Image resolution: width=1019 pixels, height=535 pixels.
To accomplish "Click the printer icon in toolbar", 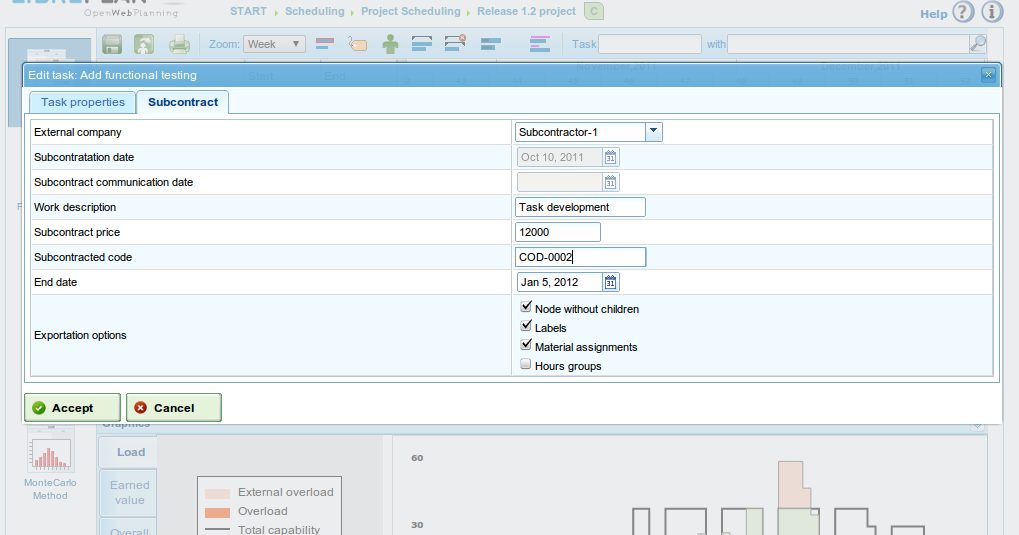I will pos(179,44).
